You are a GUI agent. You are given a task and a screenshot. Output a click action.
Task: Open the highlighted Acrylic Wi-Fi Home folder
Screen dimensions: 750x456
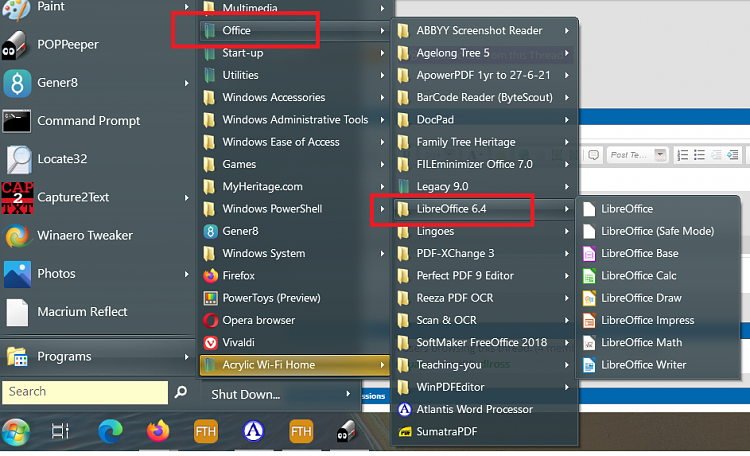coord(294,365)
